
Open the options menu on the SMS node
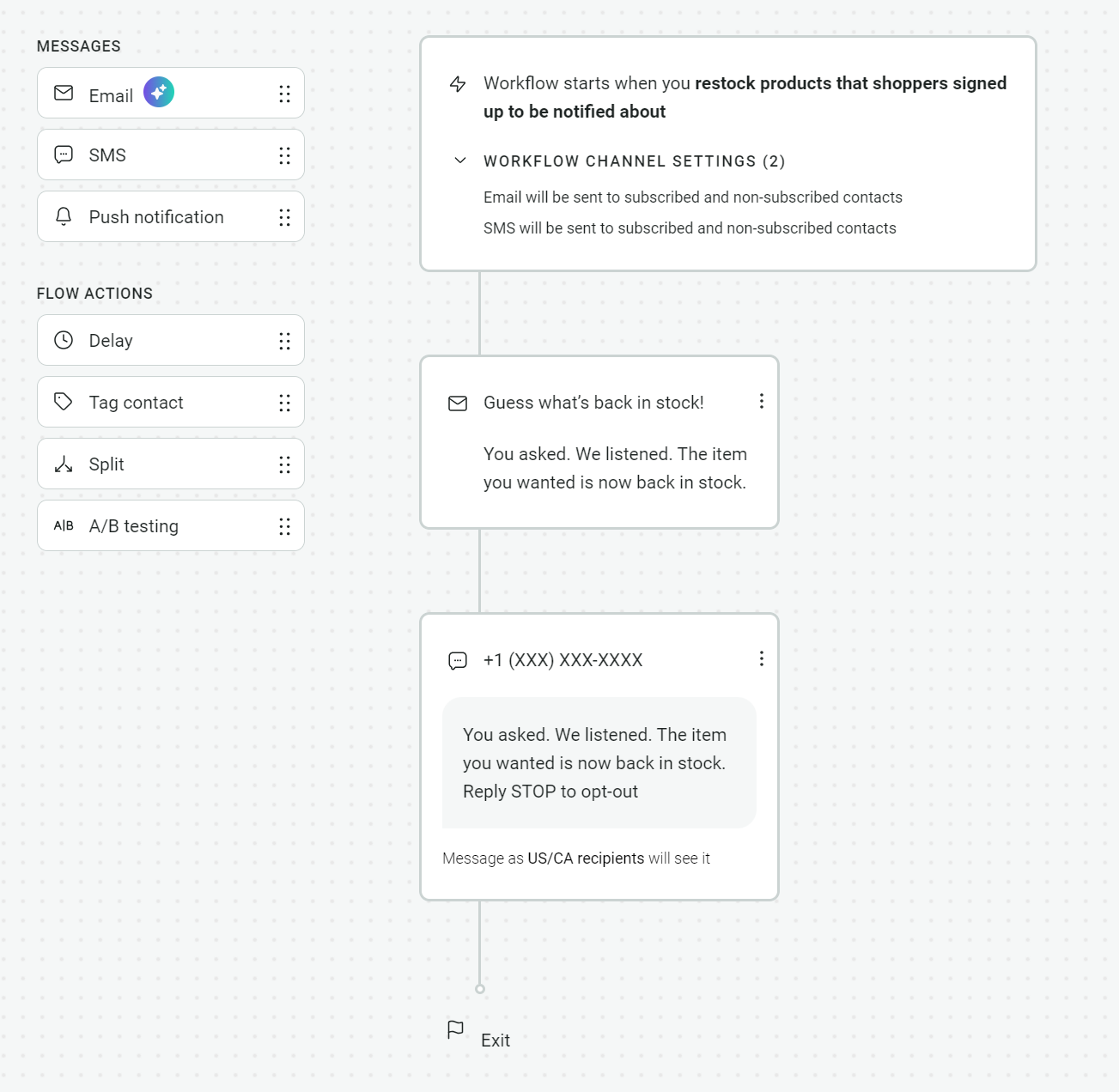click(x=761, y=658)
